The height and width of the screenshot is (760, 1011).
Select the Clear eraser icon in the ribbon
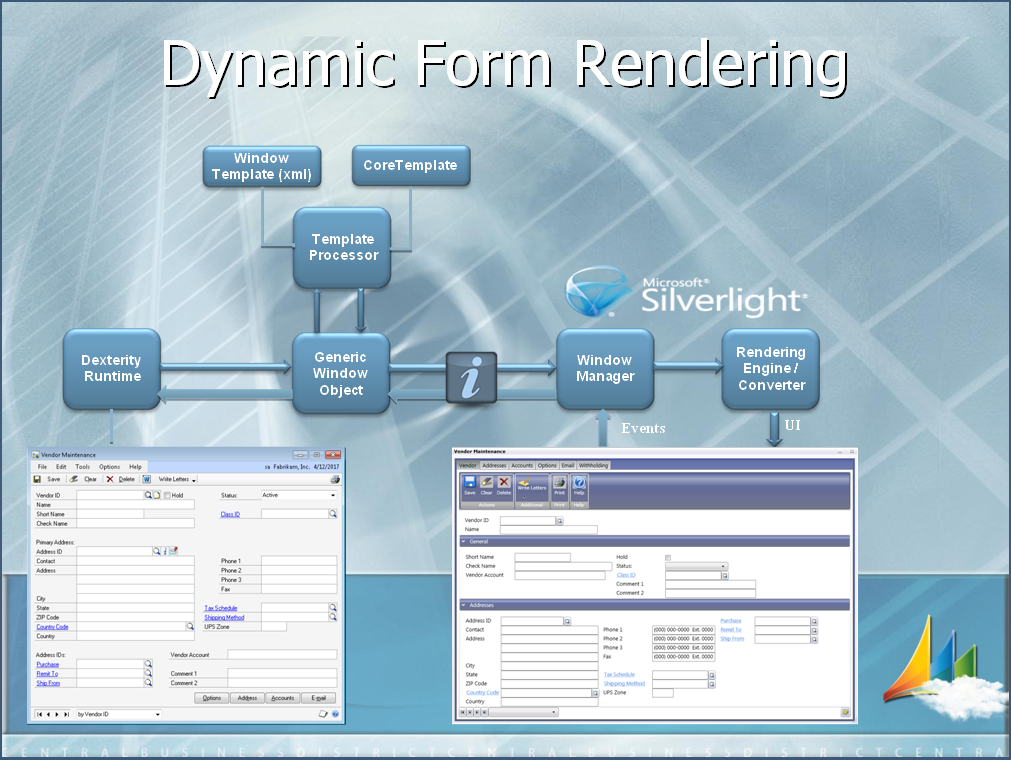pos(487,483)
